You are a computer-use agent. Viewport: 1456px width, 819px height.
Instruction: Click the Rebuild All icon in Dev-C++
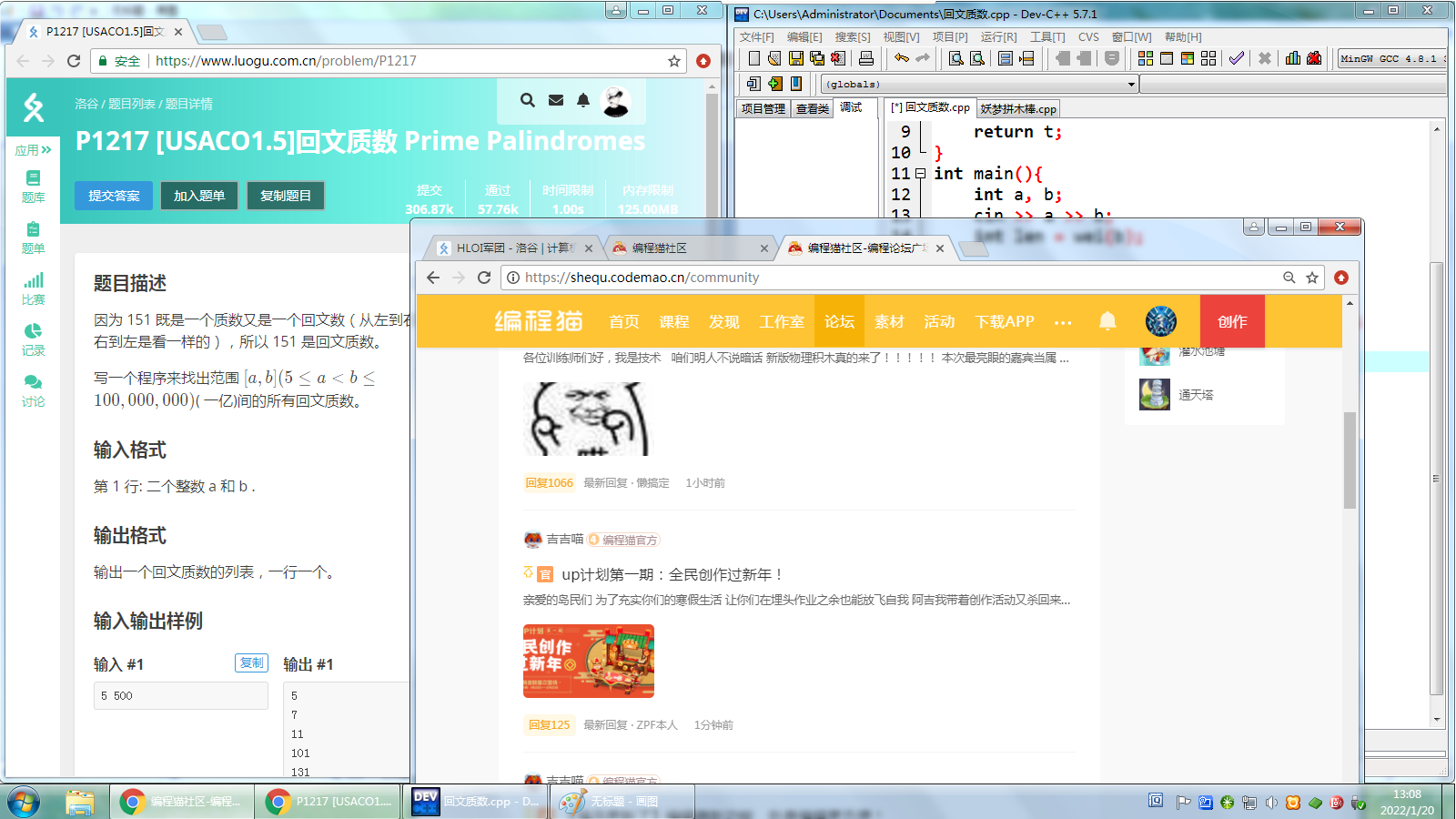coord(1208,58)
